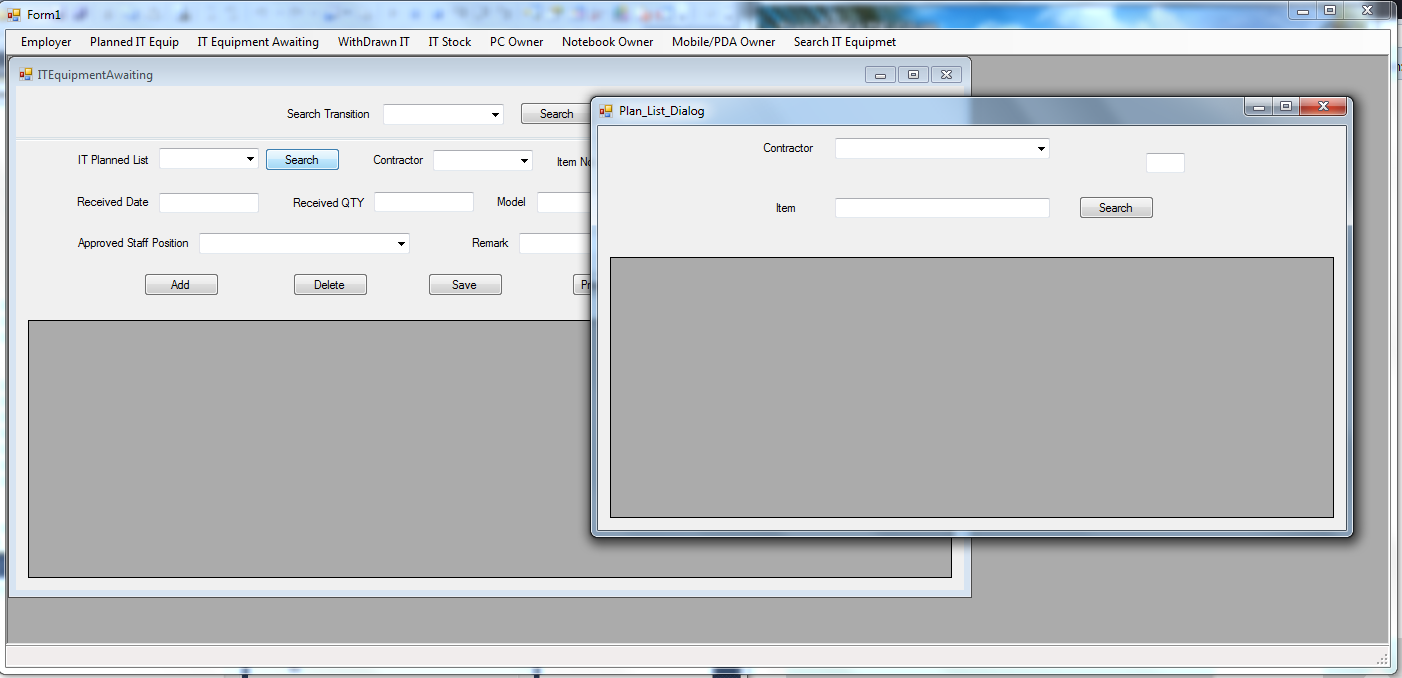1402x678 pixels.
Task: Open the IT Equipment Awaiting menu
Action: [x=258, y=42]
